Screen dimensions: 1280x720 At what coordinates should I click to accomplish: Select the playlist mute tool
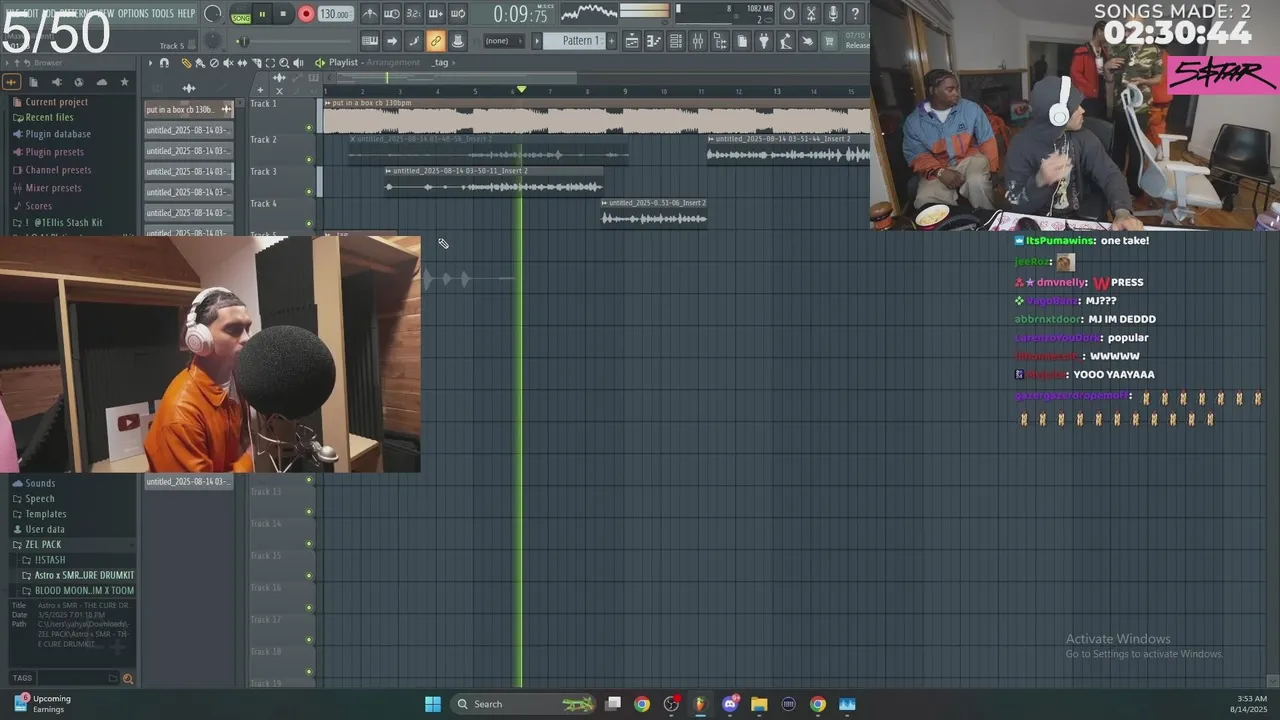click(x=228, y=63)
